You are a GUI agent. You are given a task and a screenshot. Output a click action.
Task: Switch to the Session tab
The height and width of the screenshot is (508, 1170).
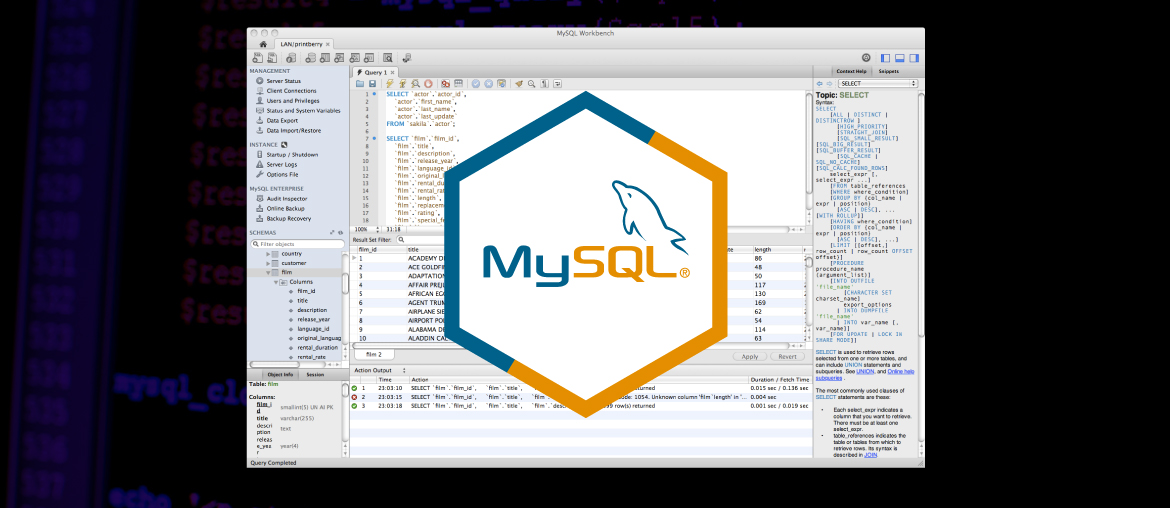click(x=314, y=374)
